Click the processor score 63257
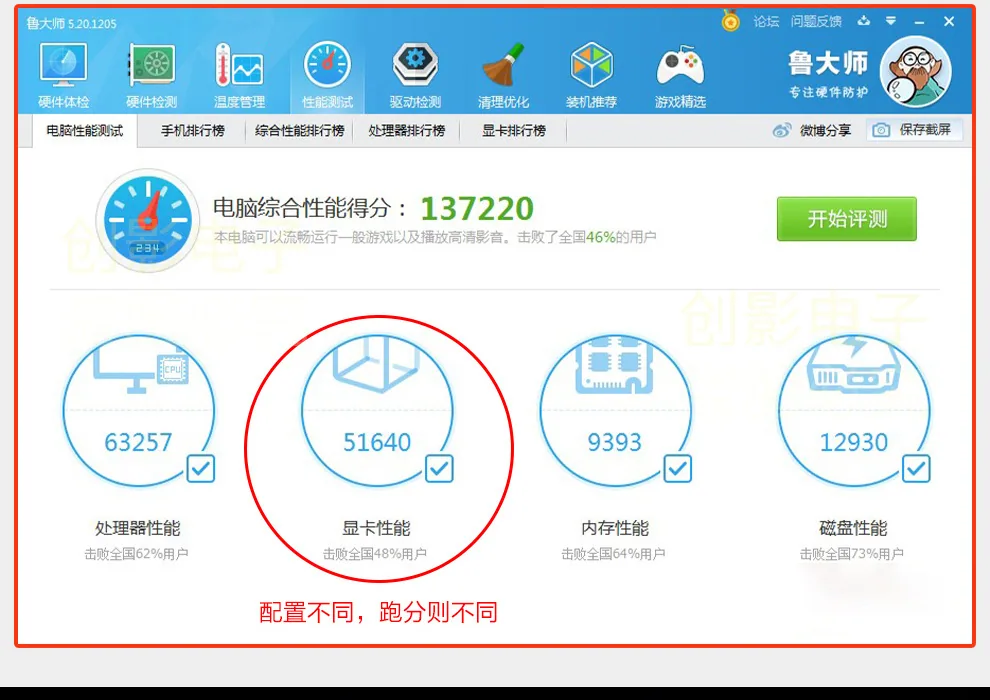Screen dimensions: 990x700 pos(138,442)
